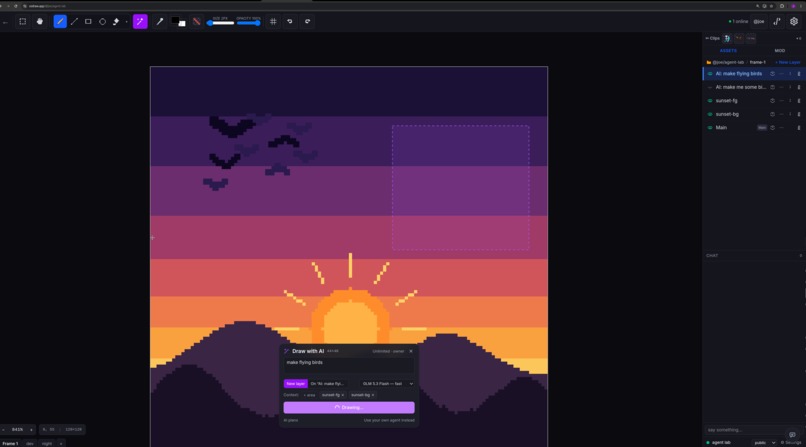Zoom out with the minus button
Viewport: 806px width, 447px height.
pyautogui.click(x=4, y=430)
